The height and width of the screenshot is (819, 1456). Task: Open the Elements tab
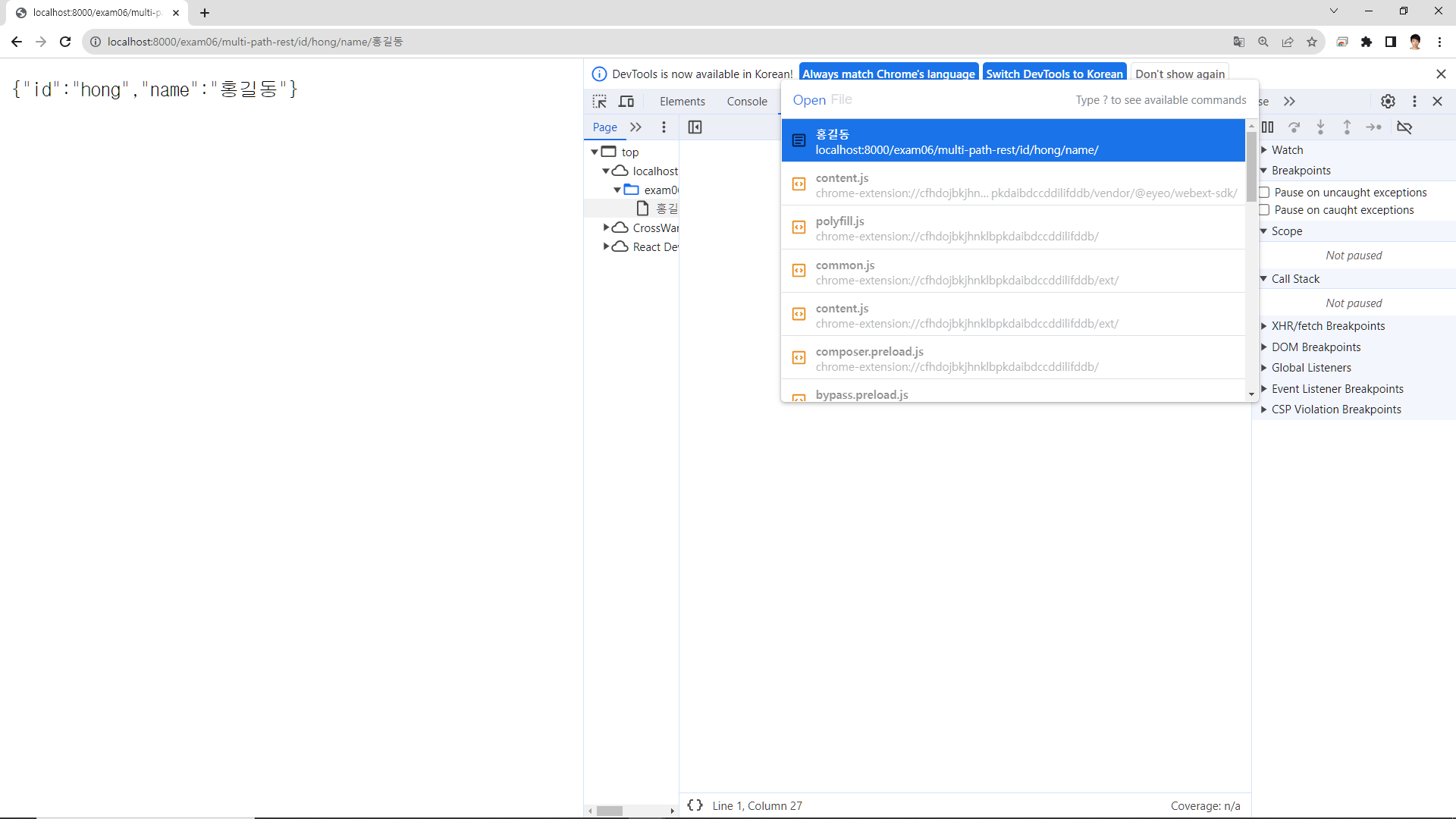[x=682, y=102]
